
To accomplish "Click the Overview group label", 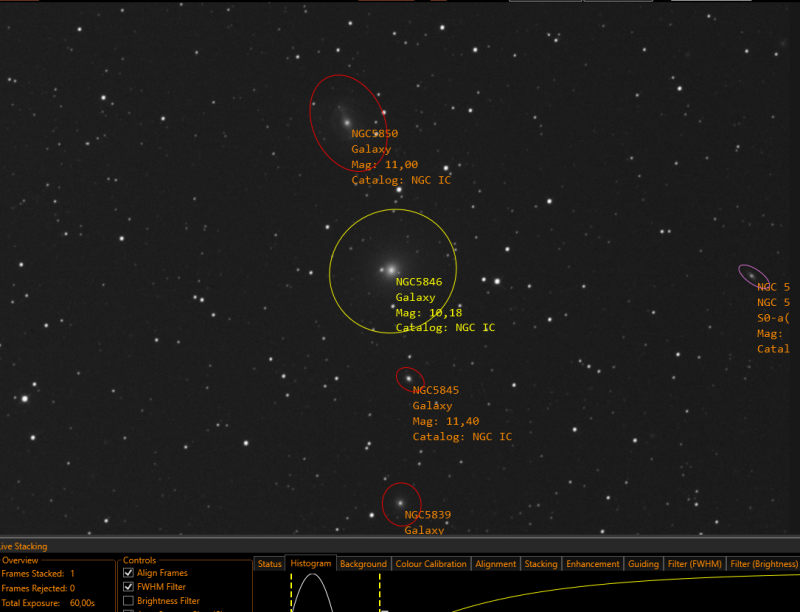I will (x=20, y=560).
